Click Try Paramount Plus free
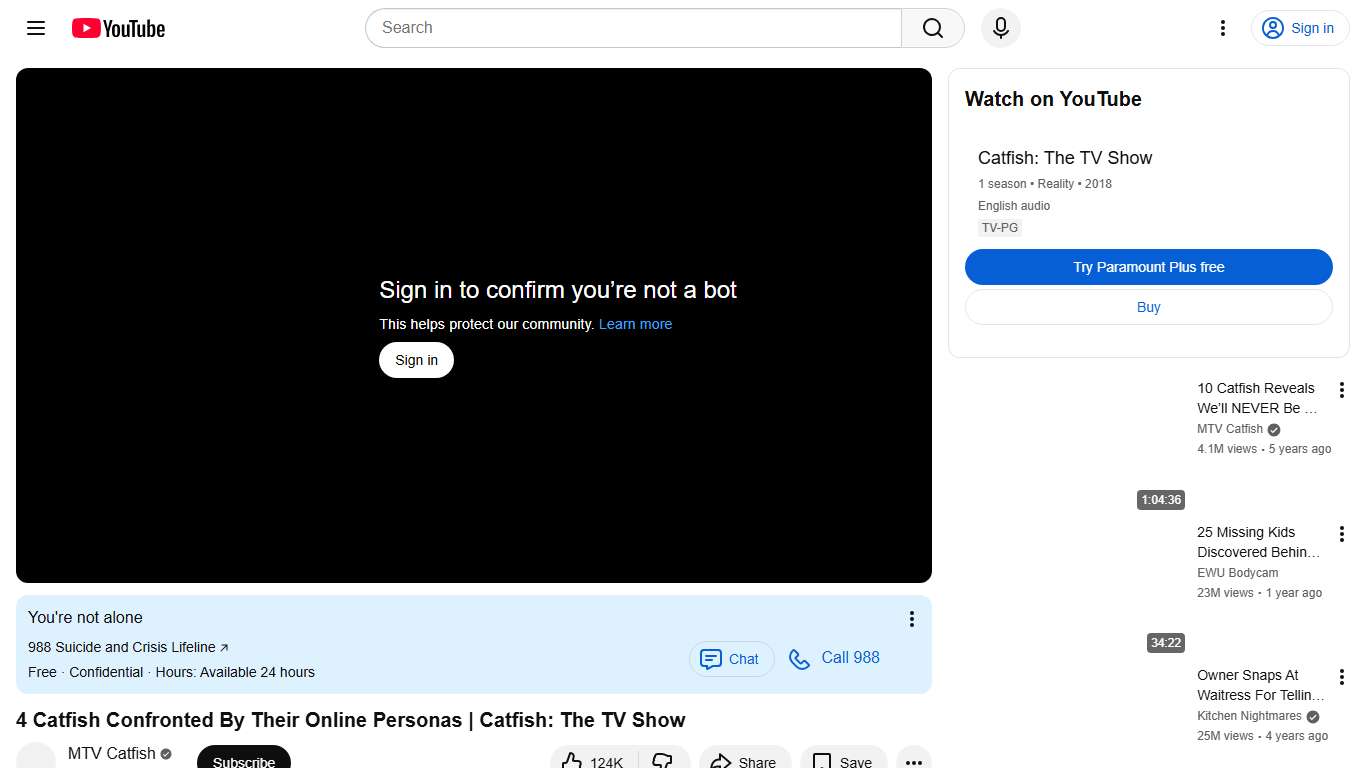The width and height of the screenshot is (1366, 768). [1148, 267]
